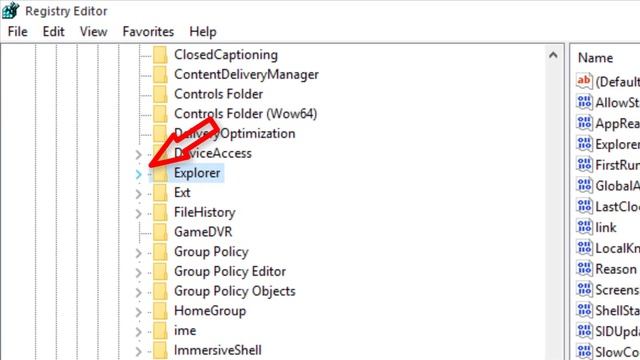Image resolution: width=640 pixels, height=360 pixels.
Task: Click the HomeGroup folder icon
Action: 160,311
